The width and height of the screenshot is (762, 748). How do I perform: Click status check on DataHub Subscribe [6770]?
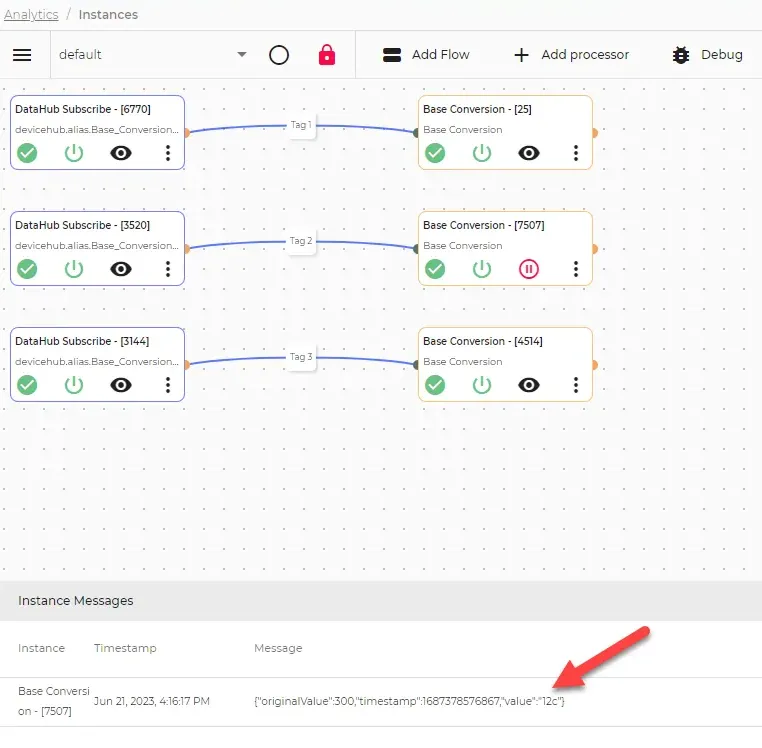click(x=27, y=153)
